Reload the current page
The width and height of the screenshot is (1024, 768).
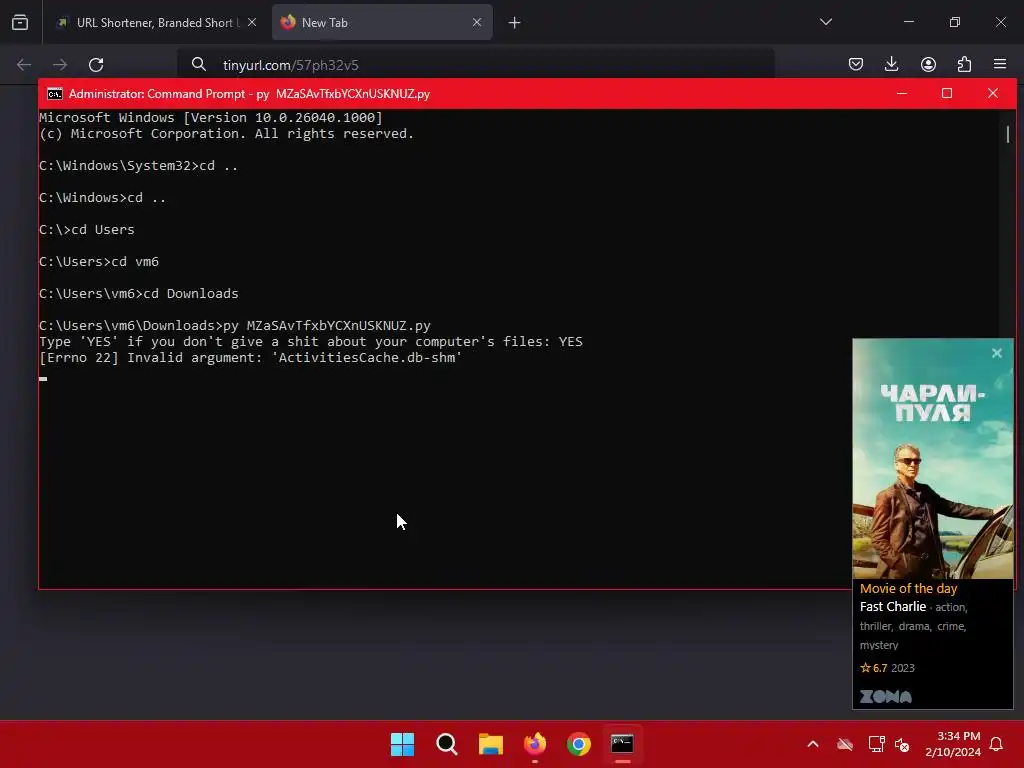(96, 65)
